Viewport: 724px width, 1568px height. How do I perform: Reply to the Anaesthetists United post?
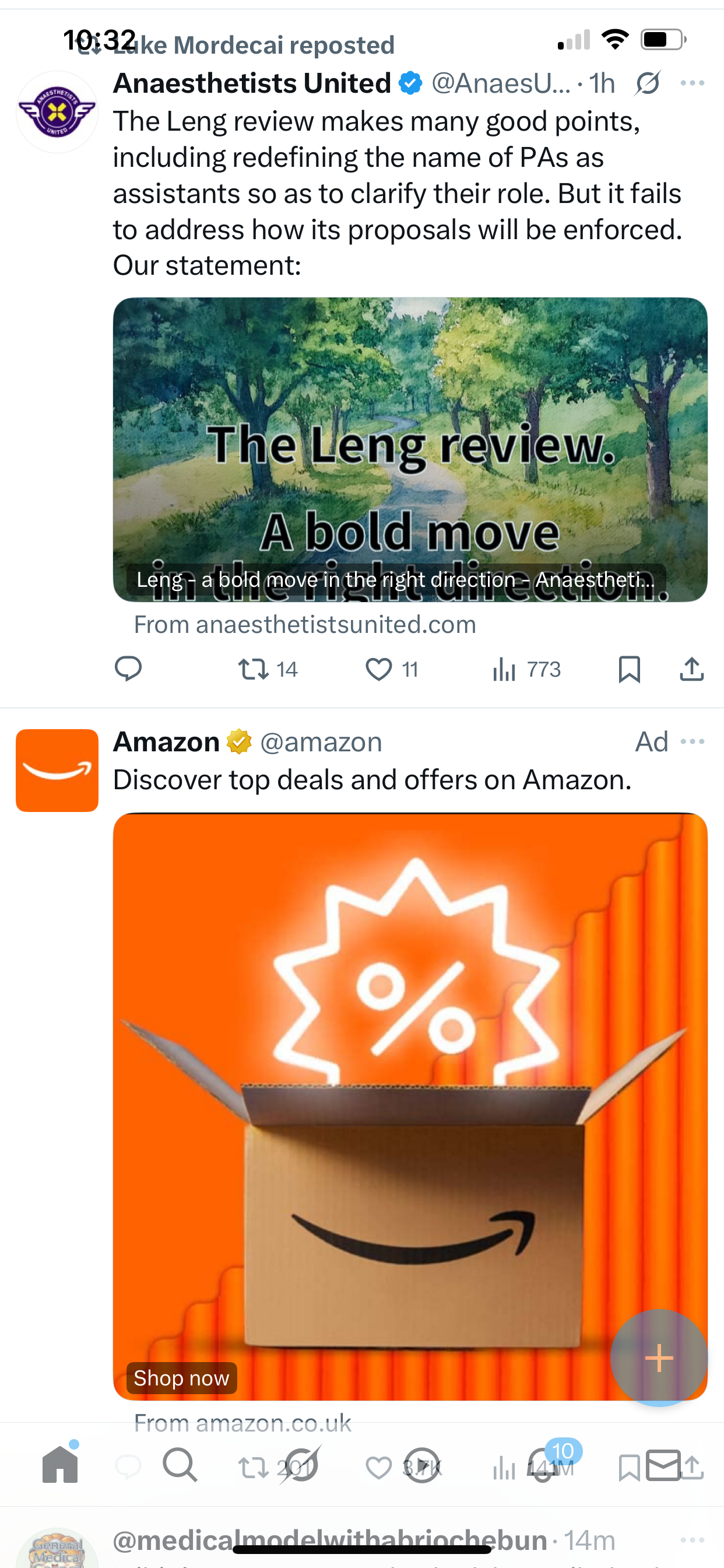tap(128, 669)
